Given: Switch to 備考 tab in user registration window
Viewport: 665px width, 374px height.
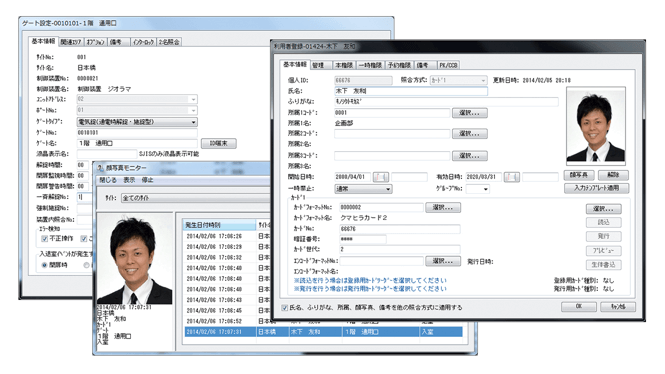Looking at the screenshot, I should click(425, 65).
